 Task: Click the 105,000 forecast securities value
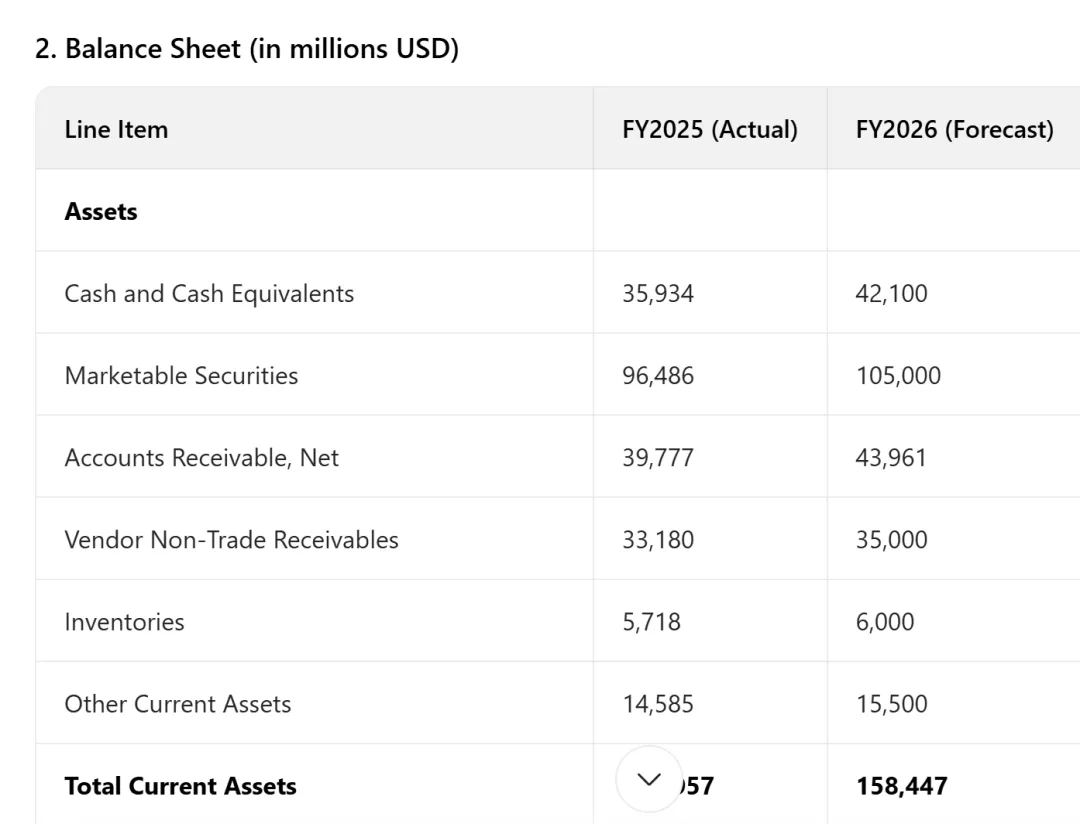898,375
